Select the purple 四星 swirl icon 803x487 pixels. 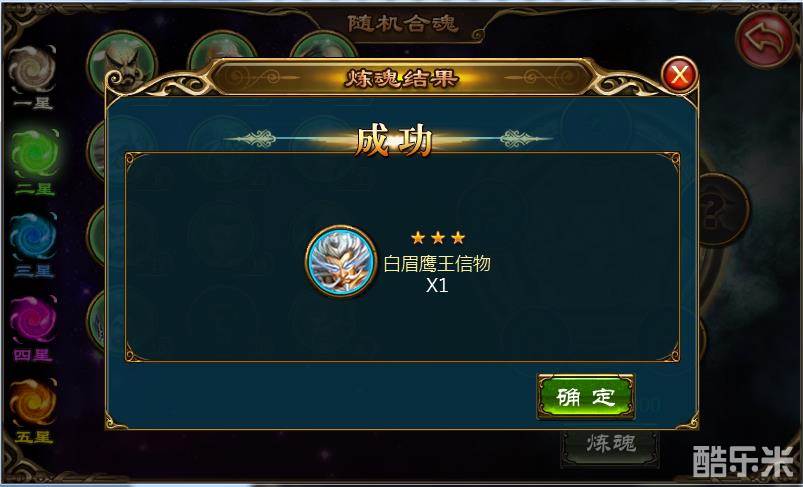[x=34, y=320]
